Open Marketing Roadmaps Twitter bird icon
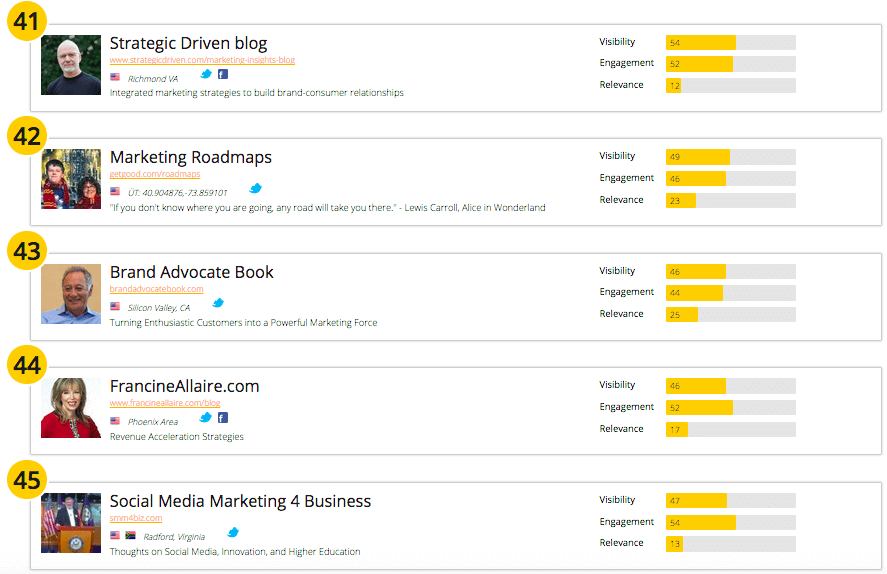The height and width of the screenshot is (574, 887). coord(255,188)
